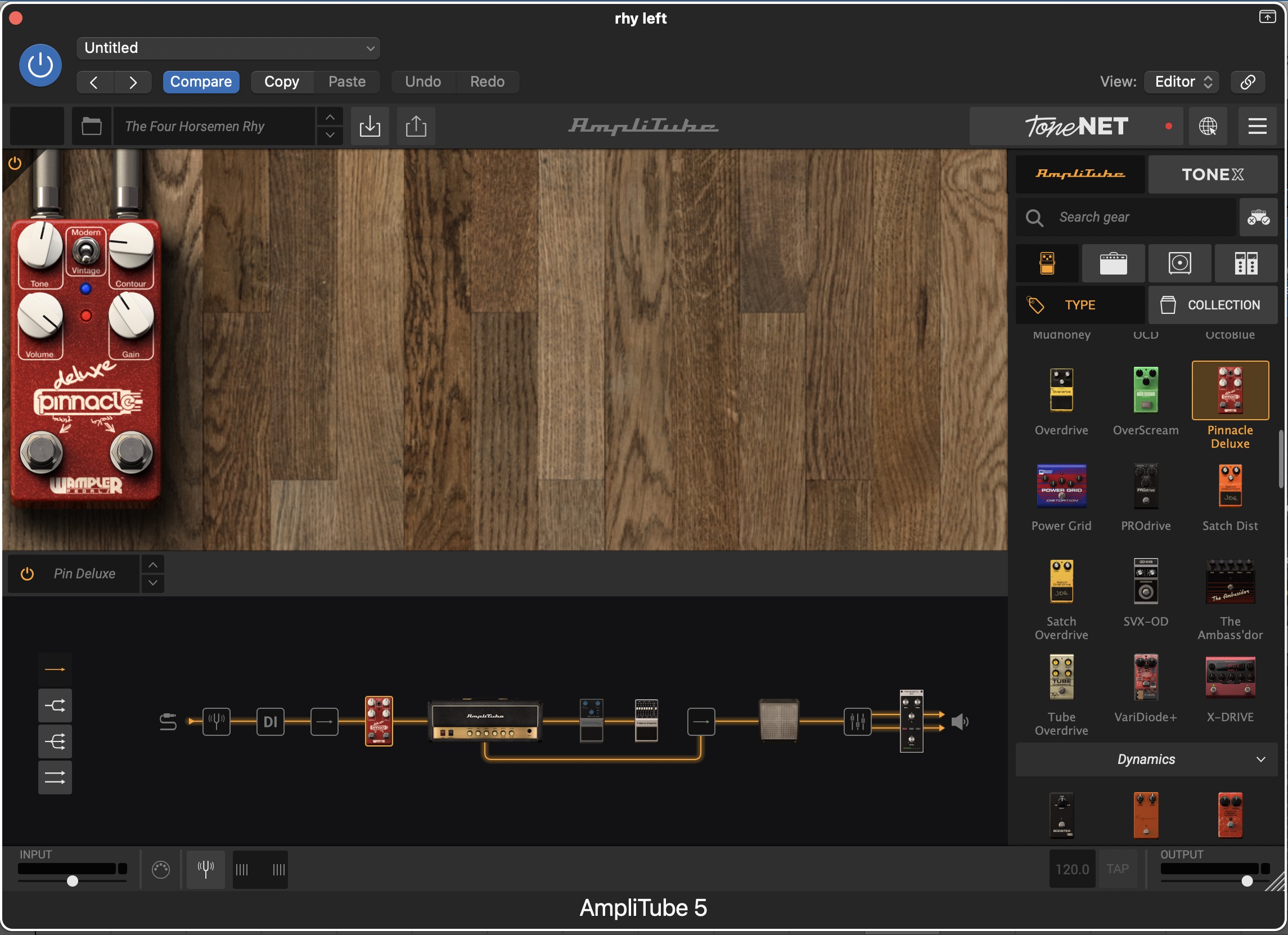Select the stomp pedal gear category icon
Image resolution: width=1288 pixels, height=935 pixels.
[1047, 264]
